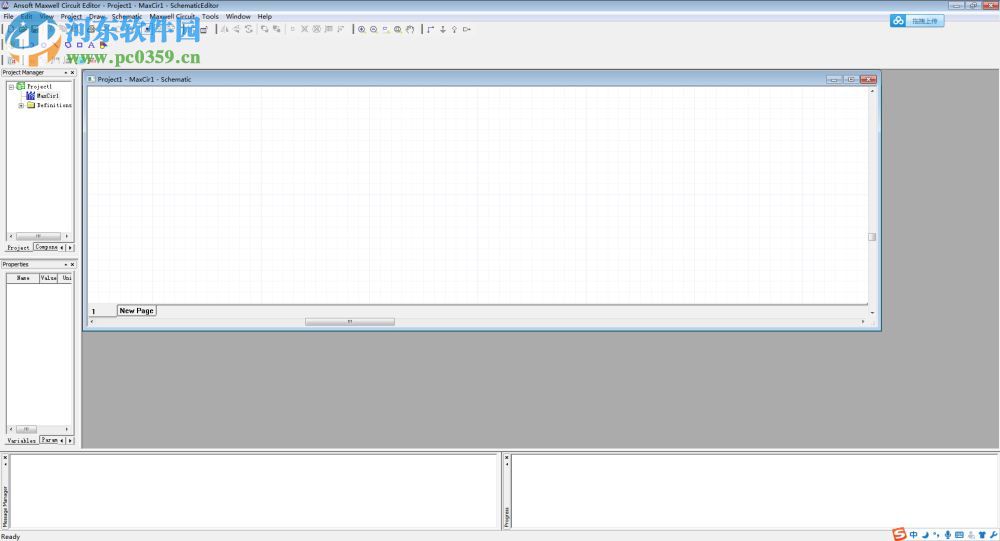1000x541 pixels.
Task: Click the microphone icon in tray bar
Action: coord(948,535)
